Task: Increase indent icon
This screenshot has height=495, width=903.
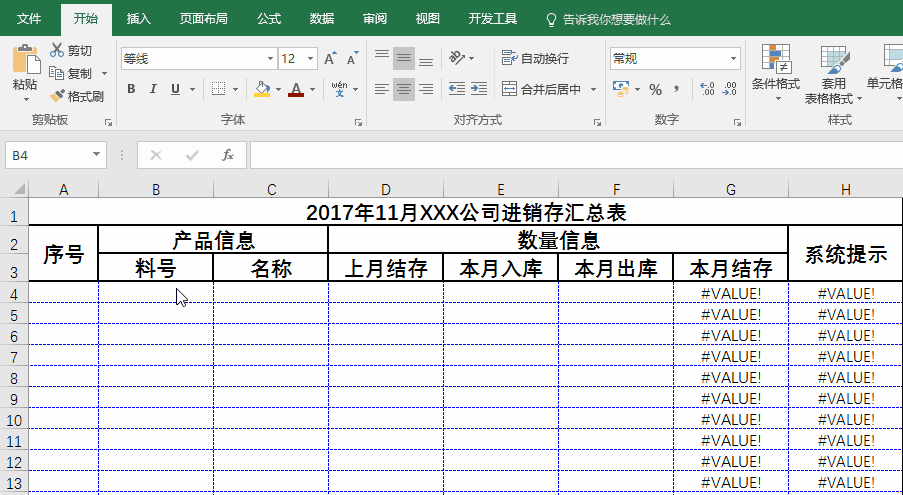Action: tap(479, 89)
